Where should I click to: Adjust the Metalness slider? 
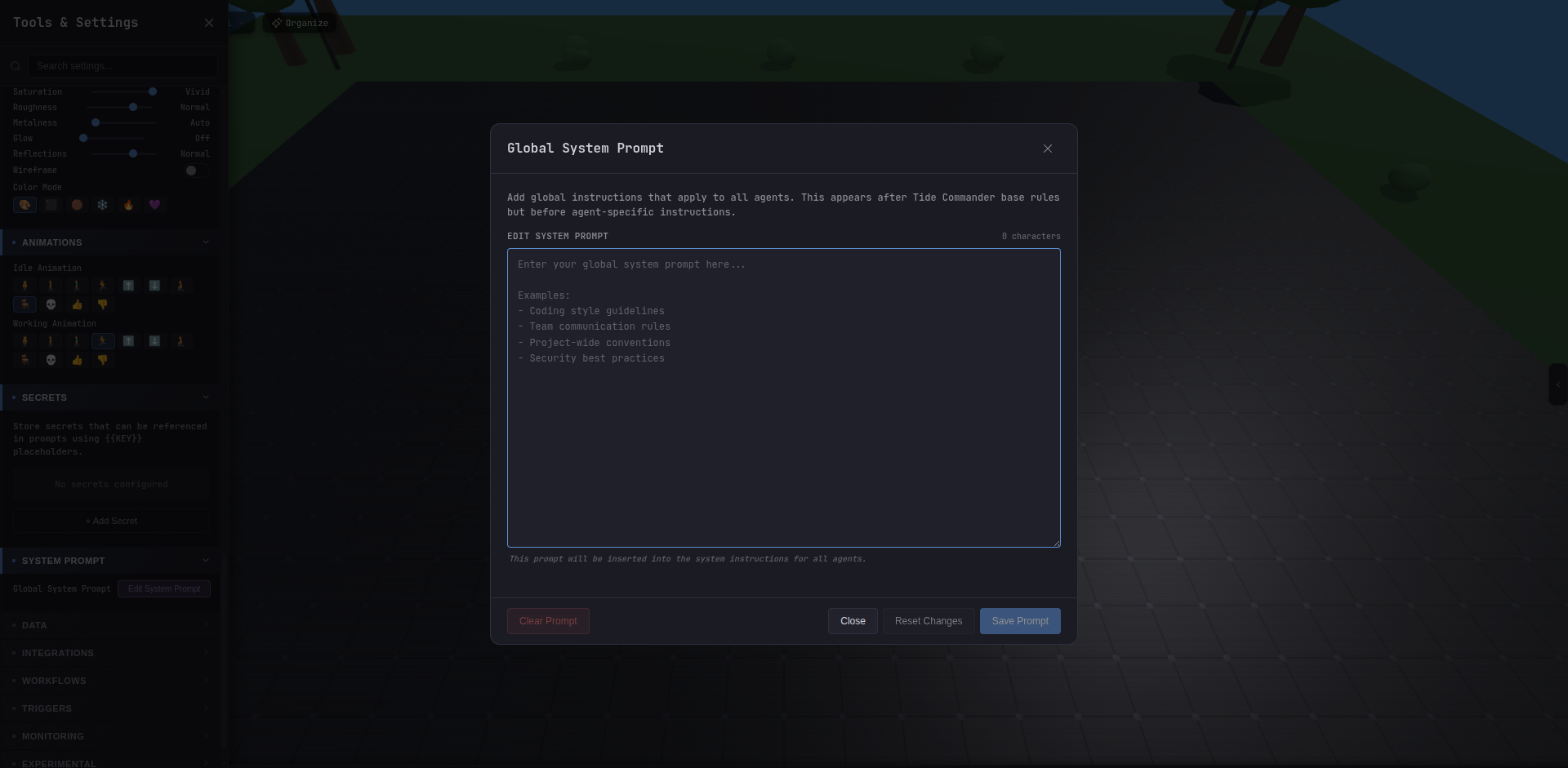[x=124, y=122]
